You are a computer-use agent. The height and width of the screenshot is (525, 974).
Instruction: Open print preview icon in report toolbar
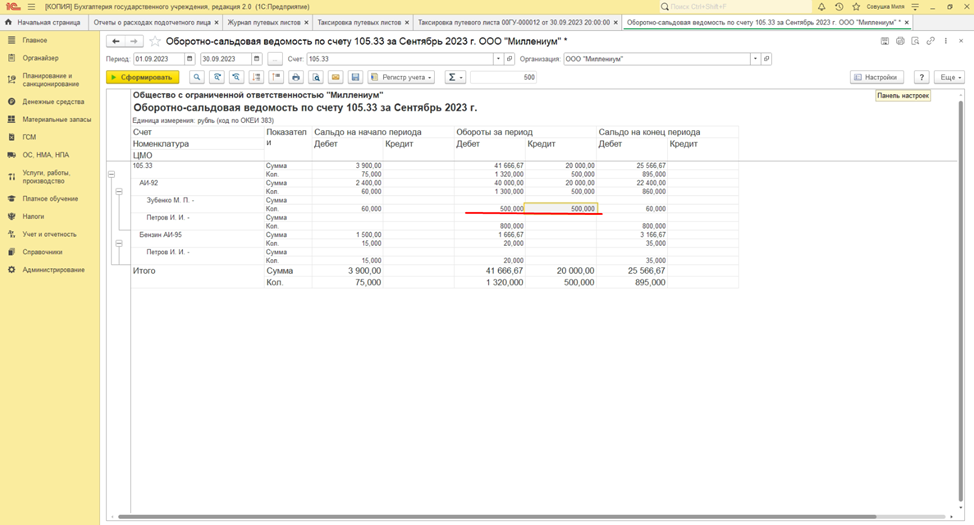tap(316, 77)
